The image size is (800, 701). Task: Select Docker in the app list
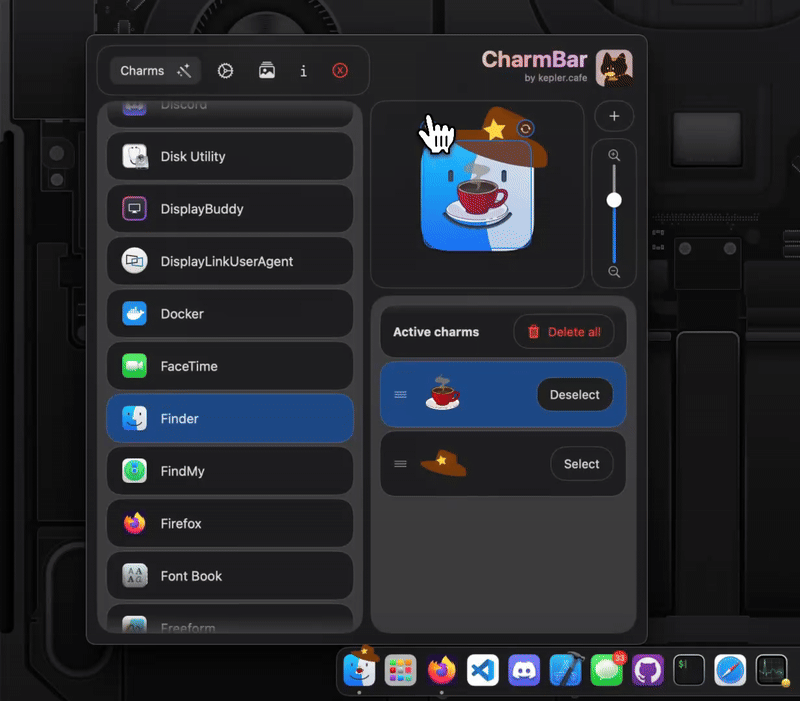[230, 314]
